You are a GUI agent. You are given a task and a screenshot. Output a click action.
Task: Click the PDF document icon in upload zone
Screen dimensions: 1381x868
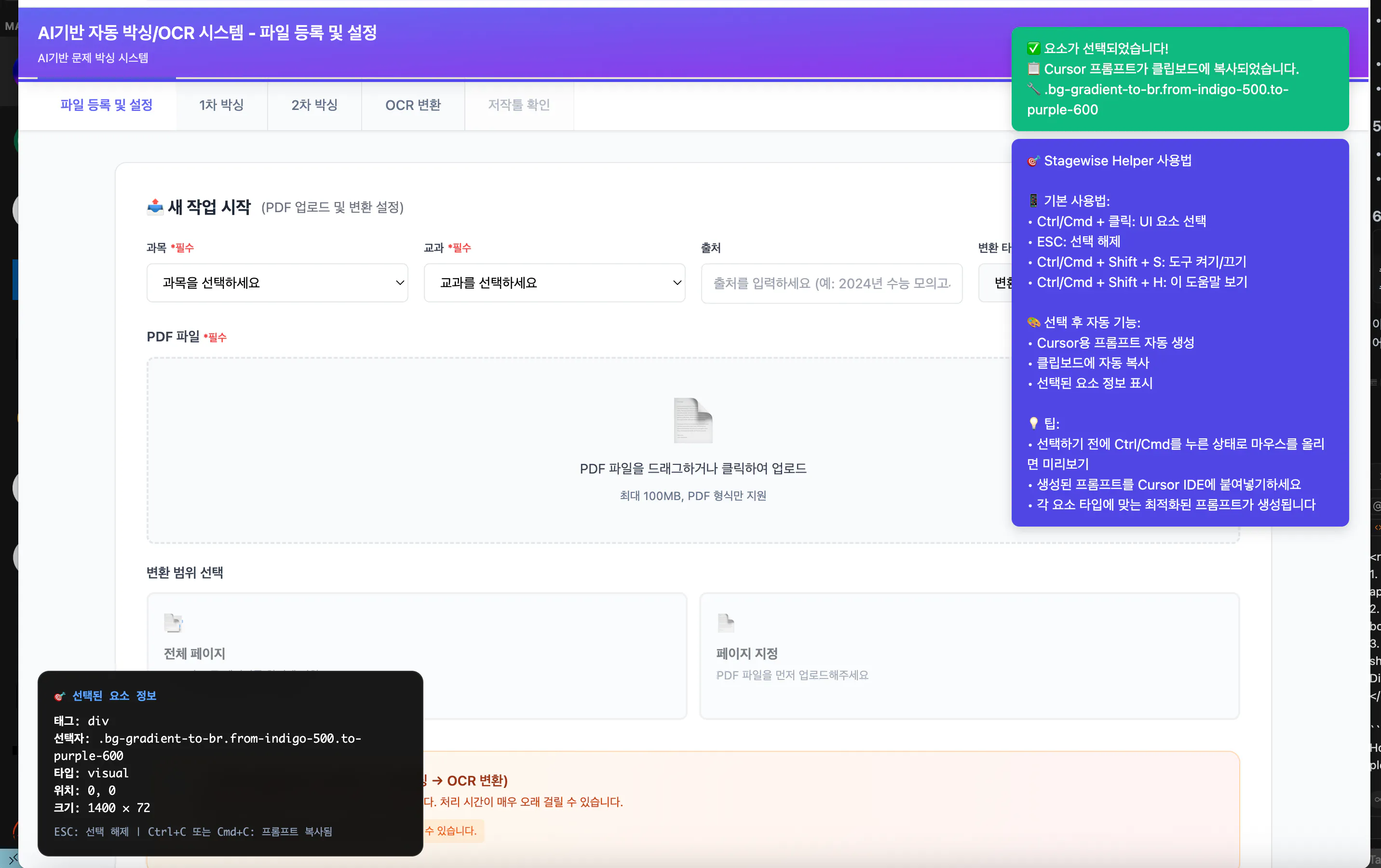click(x=693, y=420)
